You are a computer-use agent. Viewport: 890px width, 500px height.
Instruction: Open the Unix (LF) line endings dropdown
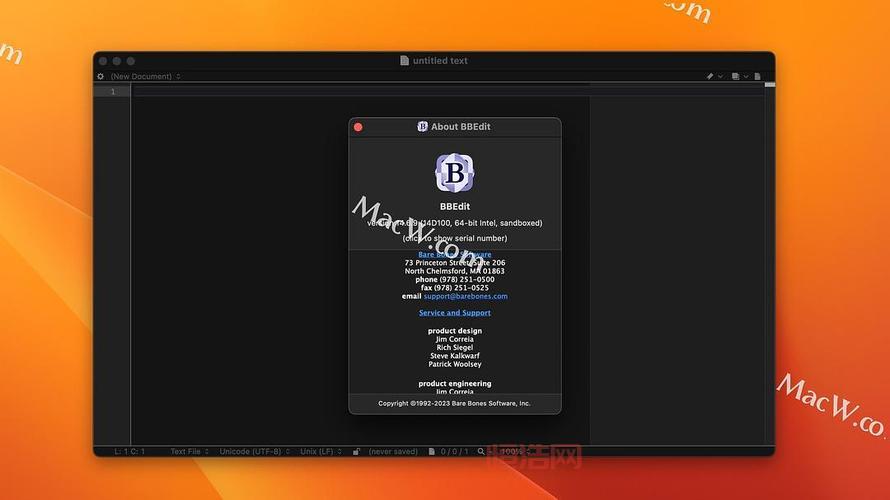[321, 452]
